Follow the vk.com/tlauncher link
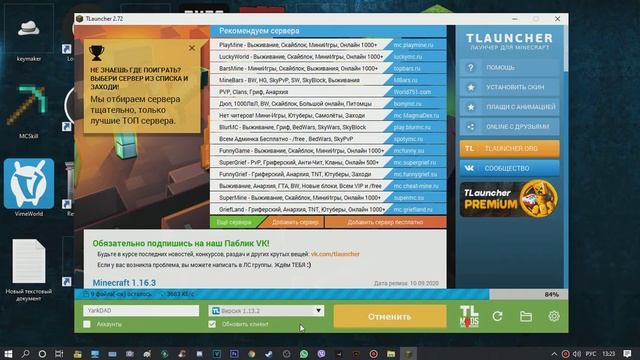 point(335,254)
